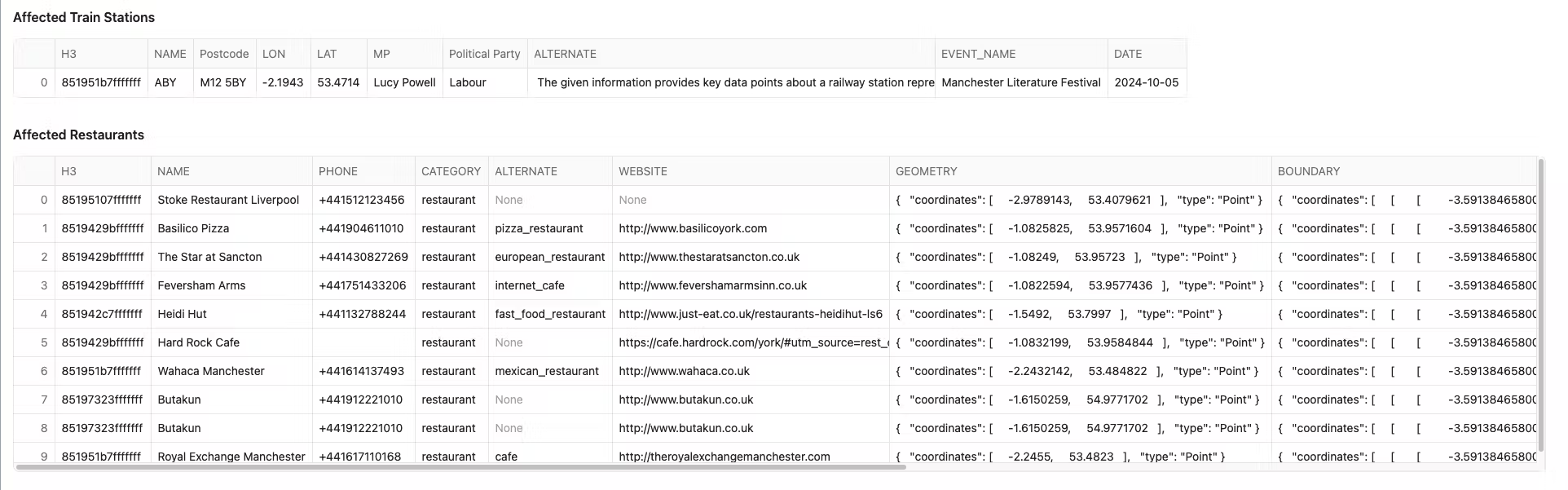Open the theroyalexchangemanchester.com link
This screenshot has height=490, width=1568.
pyautogui.click(x=724, y=457)
